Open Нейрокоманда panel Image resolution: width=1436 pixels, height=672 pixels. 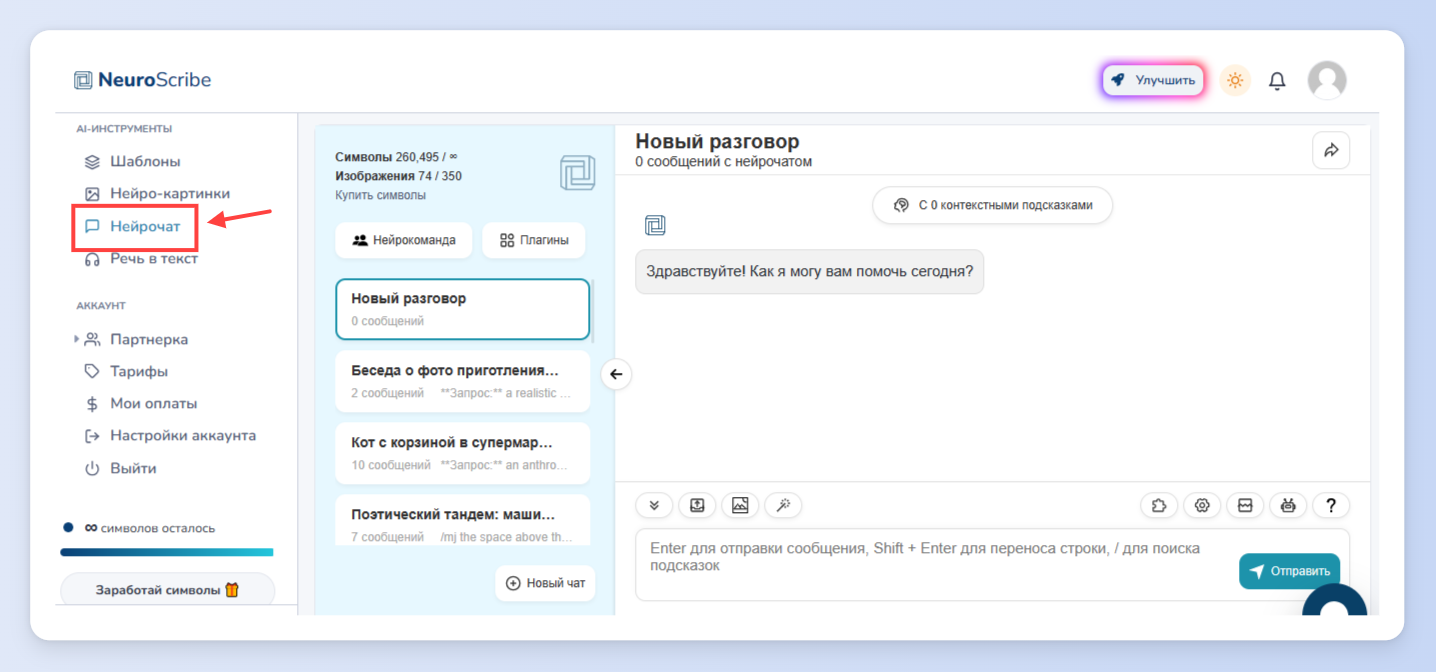pyautogui.click(x=404, y=240)
